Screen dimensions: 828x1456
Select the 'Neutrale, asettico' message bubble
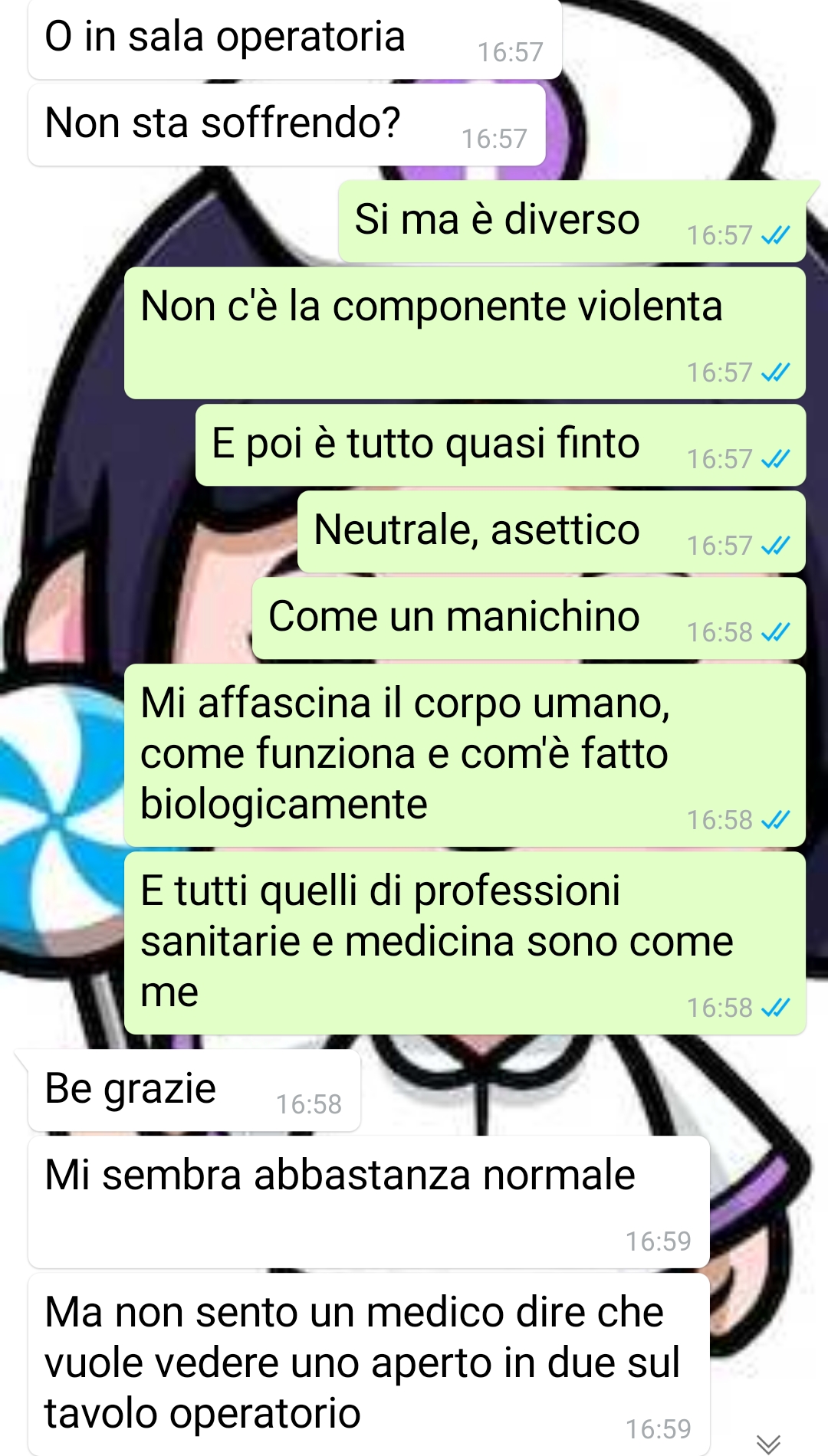point(551,532)
